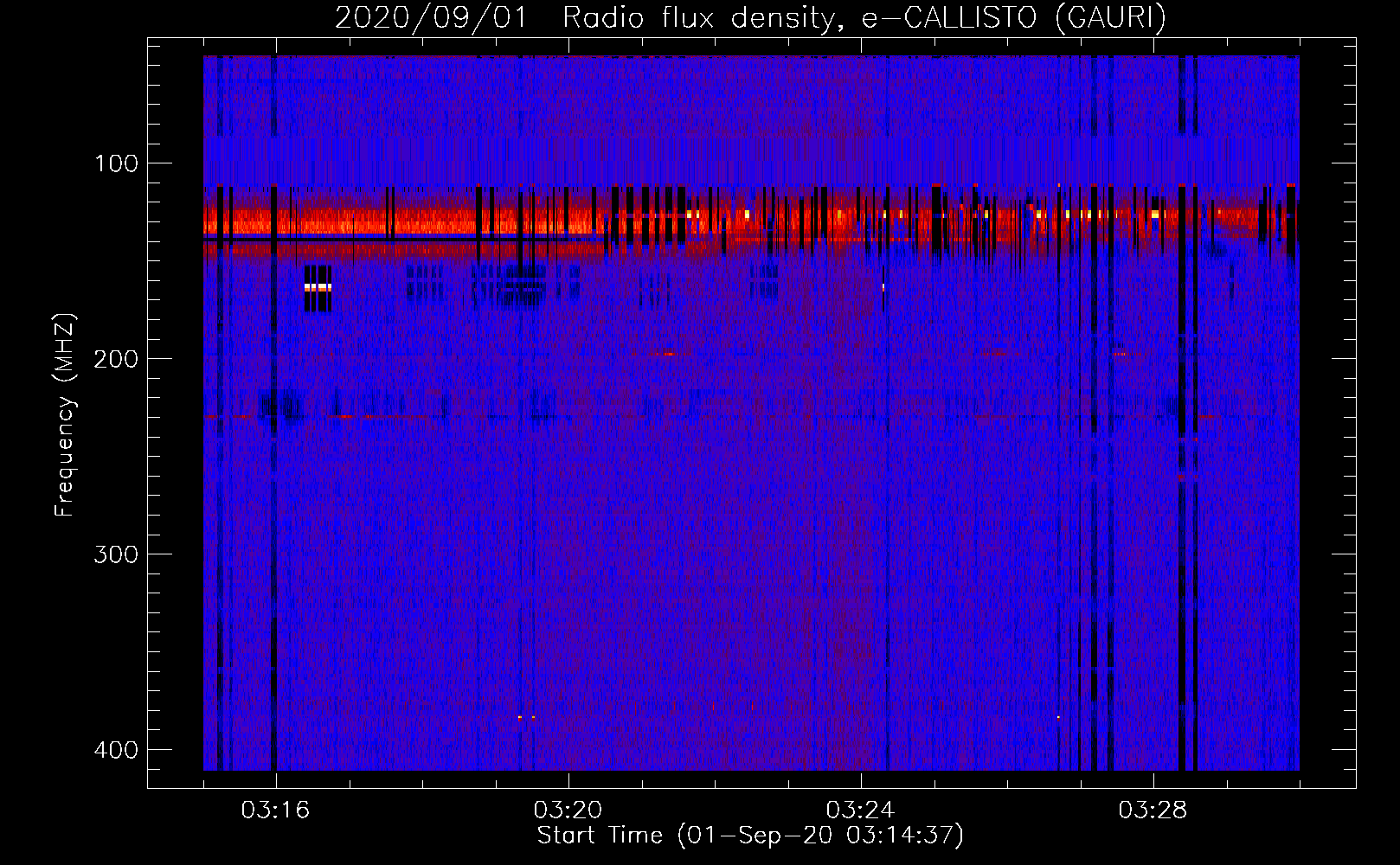The width and height of the screenshot is (1400, 865).
Task: Click the '03:28' time tick label
Action: [1153, 811]
